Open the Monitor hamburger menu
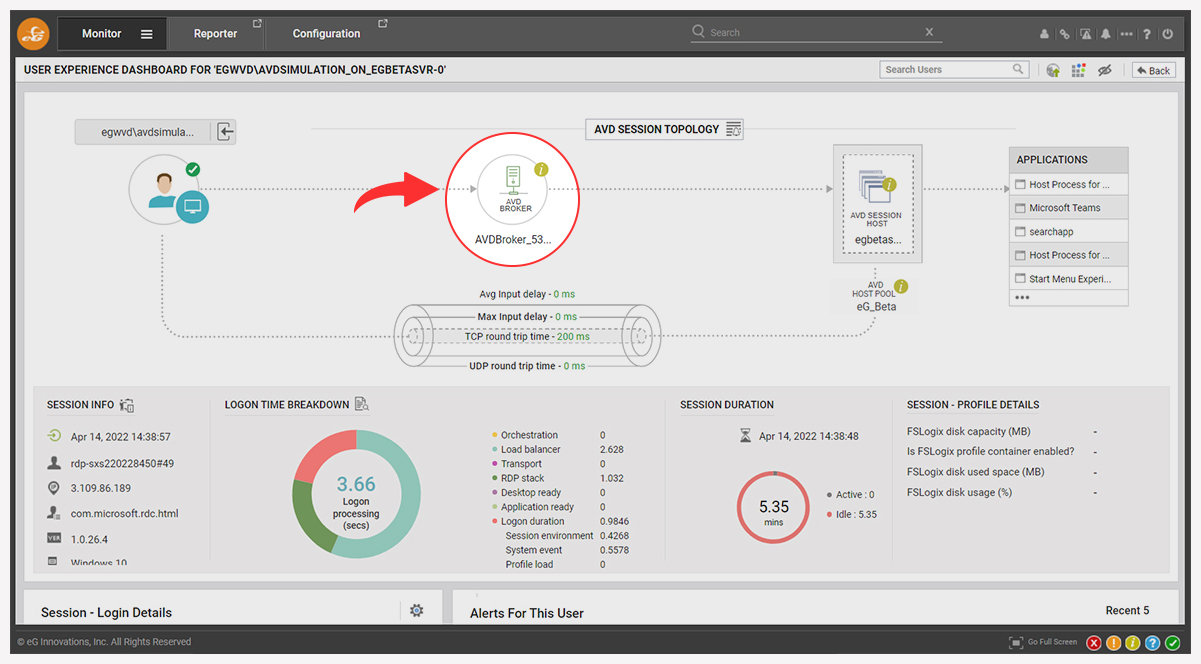Viewport: 1201px width, 664px height. [x=147, y=34]
